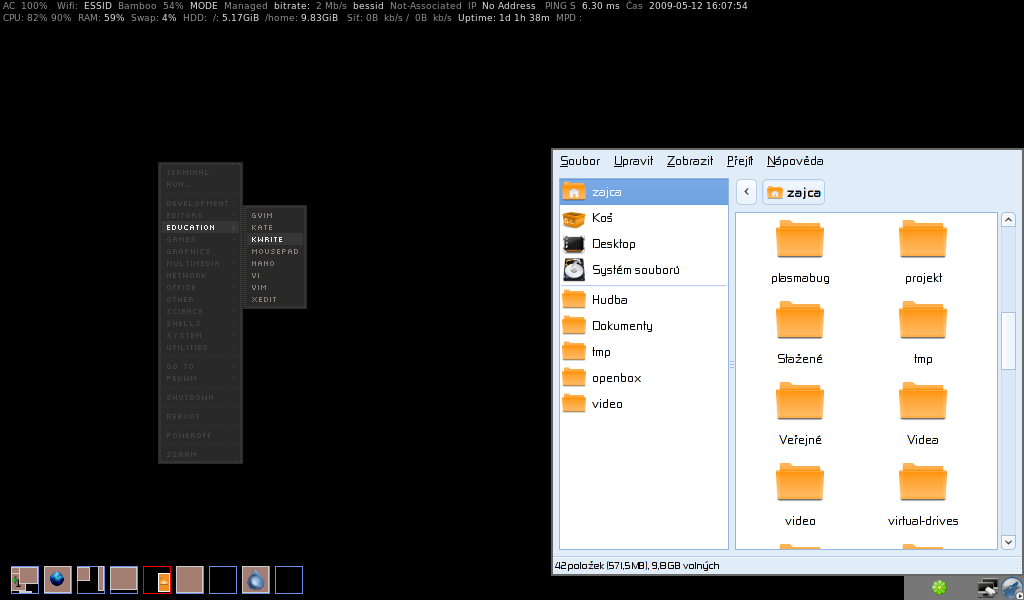Image resolution: width=1024 pixels, height=600 pixels.
Task: Switch to workspace showing the globe icon
Action: tap(57, 579)
